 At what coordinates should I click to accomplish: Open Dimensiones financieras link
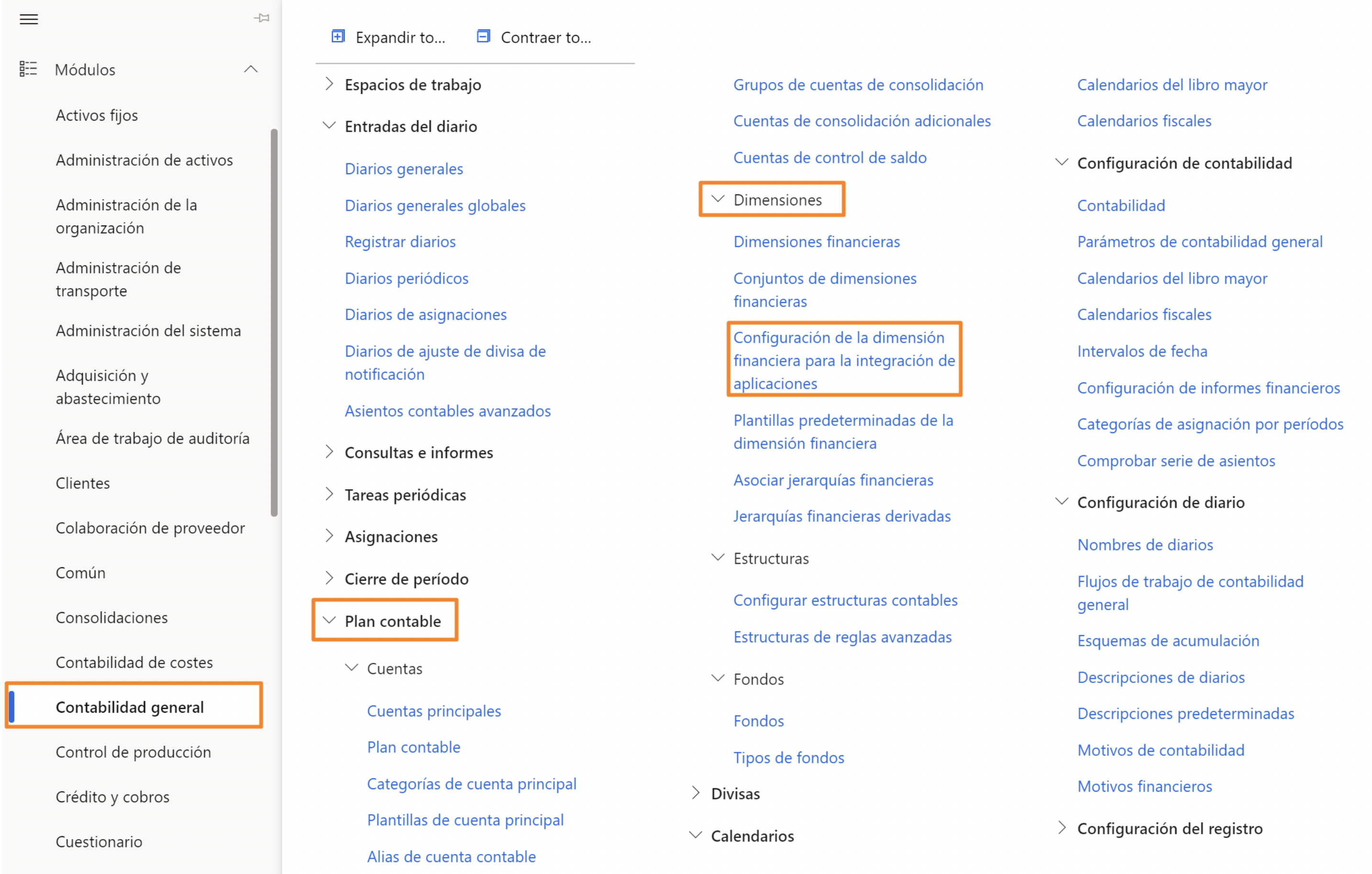817,242
